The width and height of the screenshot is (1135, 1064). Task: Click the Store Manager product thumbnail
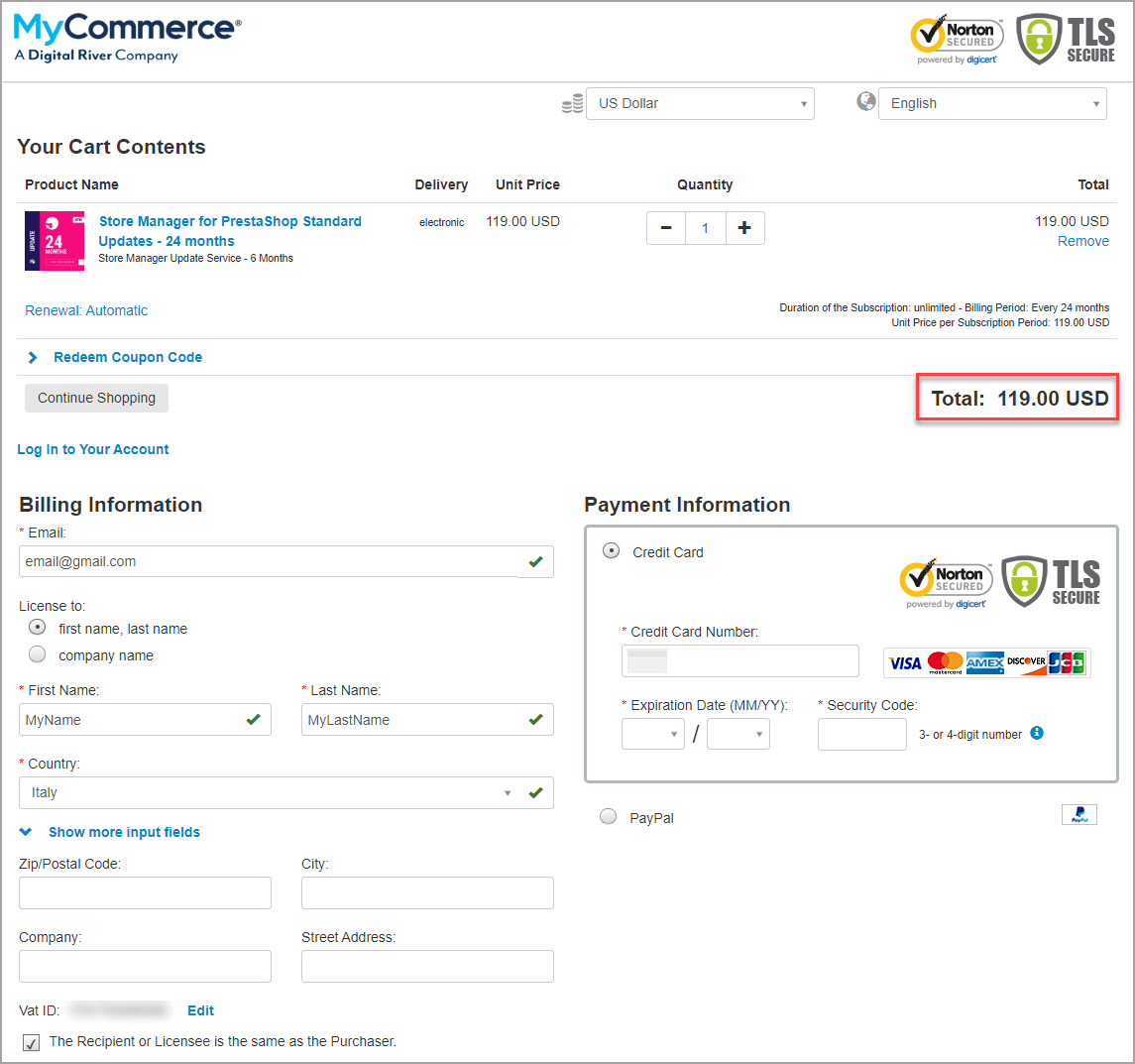(55, 241)
